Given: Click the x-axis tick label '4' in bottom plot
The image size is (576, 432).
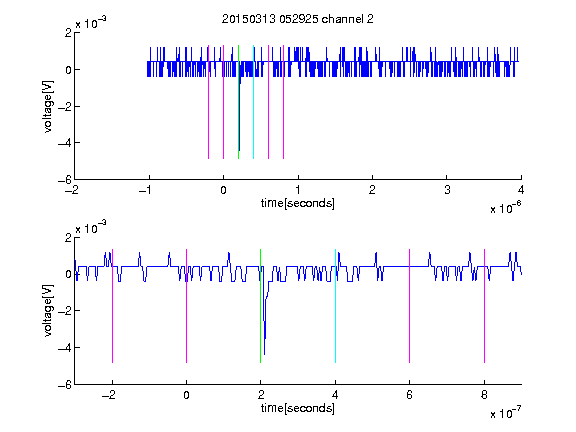Looking at the screenshot, I should point(335,395).
